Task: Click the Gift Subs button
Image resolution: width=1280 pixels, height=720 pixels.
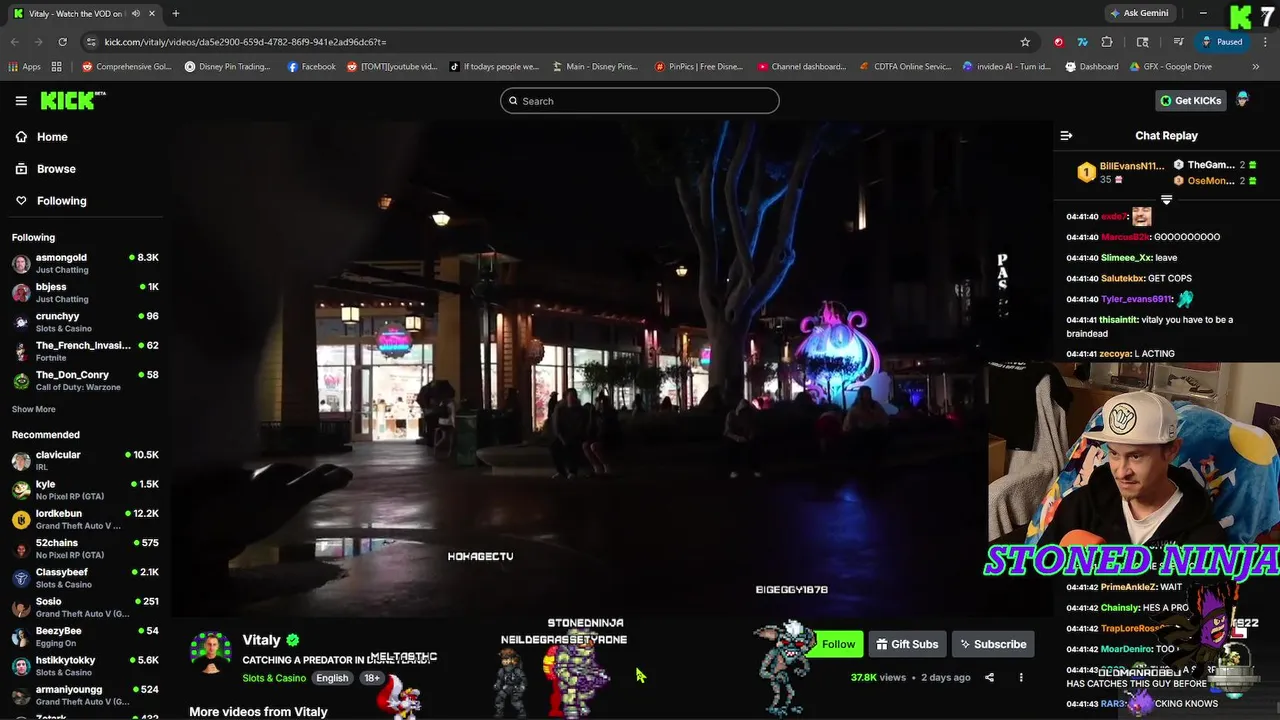Action: (907, 644)
